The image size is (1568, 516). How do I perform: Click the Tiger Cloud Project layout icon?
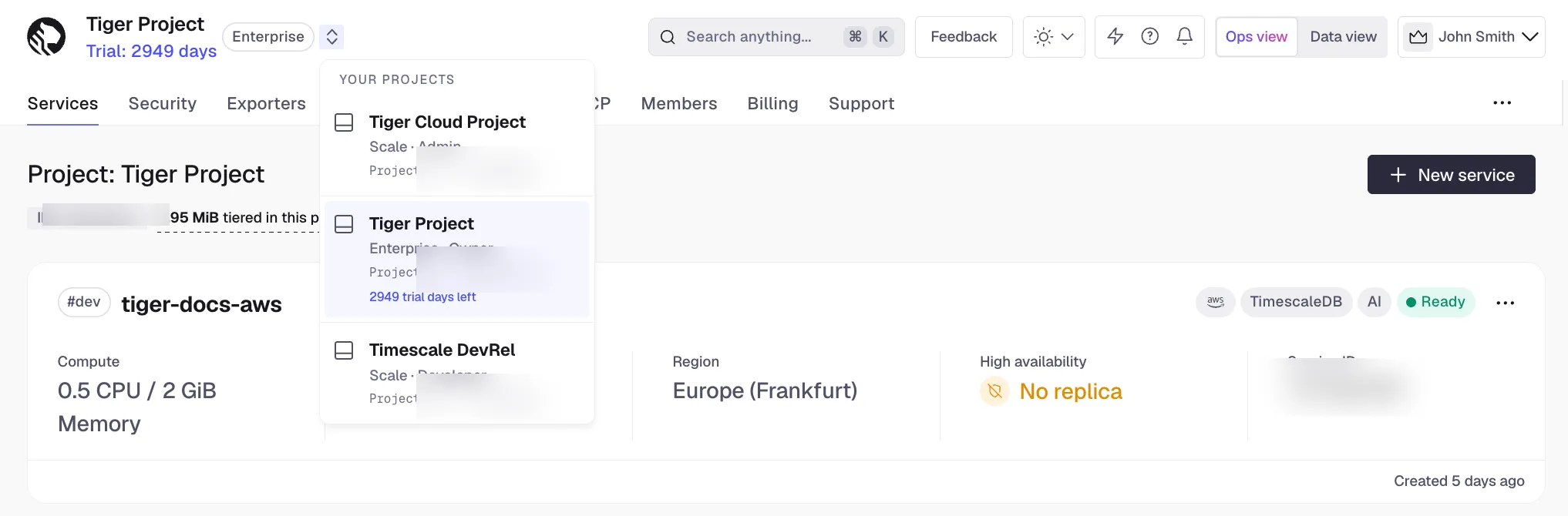pyautogui.click(x=344, y=122)
